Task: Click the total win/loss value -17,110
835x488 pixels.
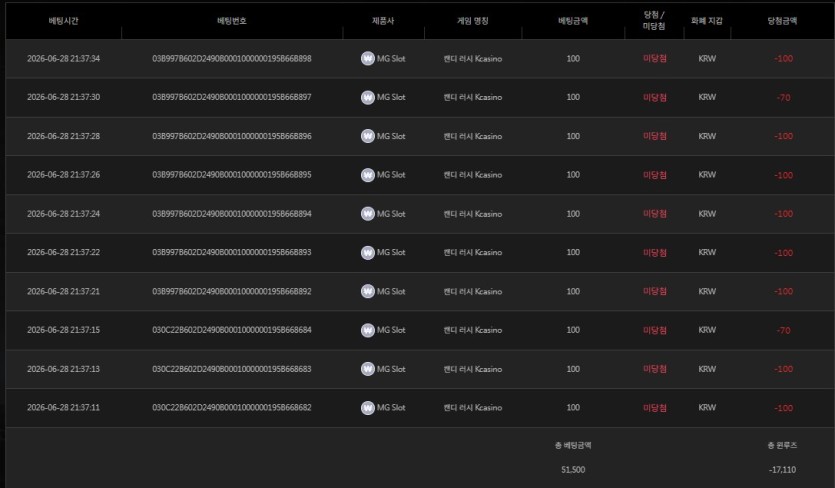Action: [x=782, y=469]
